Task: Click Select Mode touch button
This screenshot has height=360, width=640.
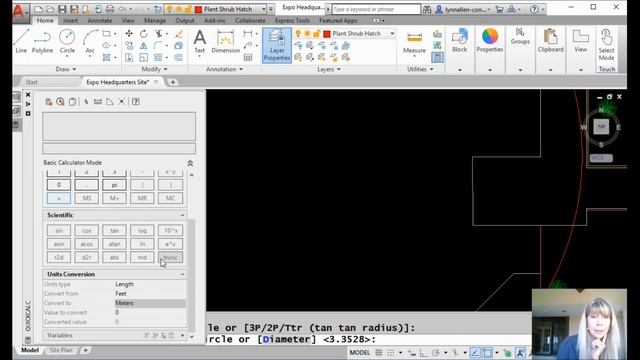Action: pos(606,45)
